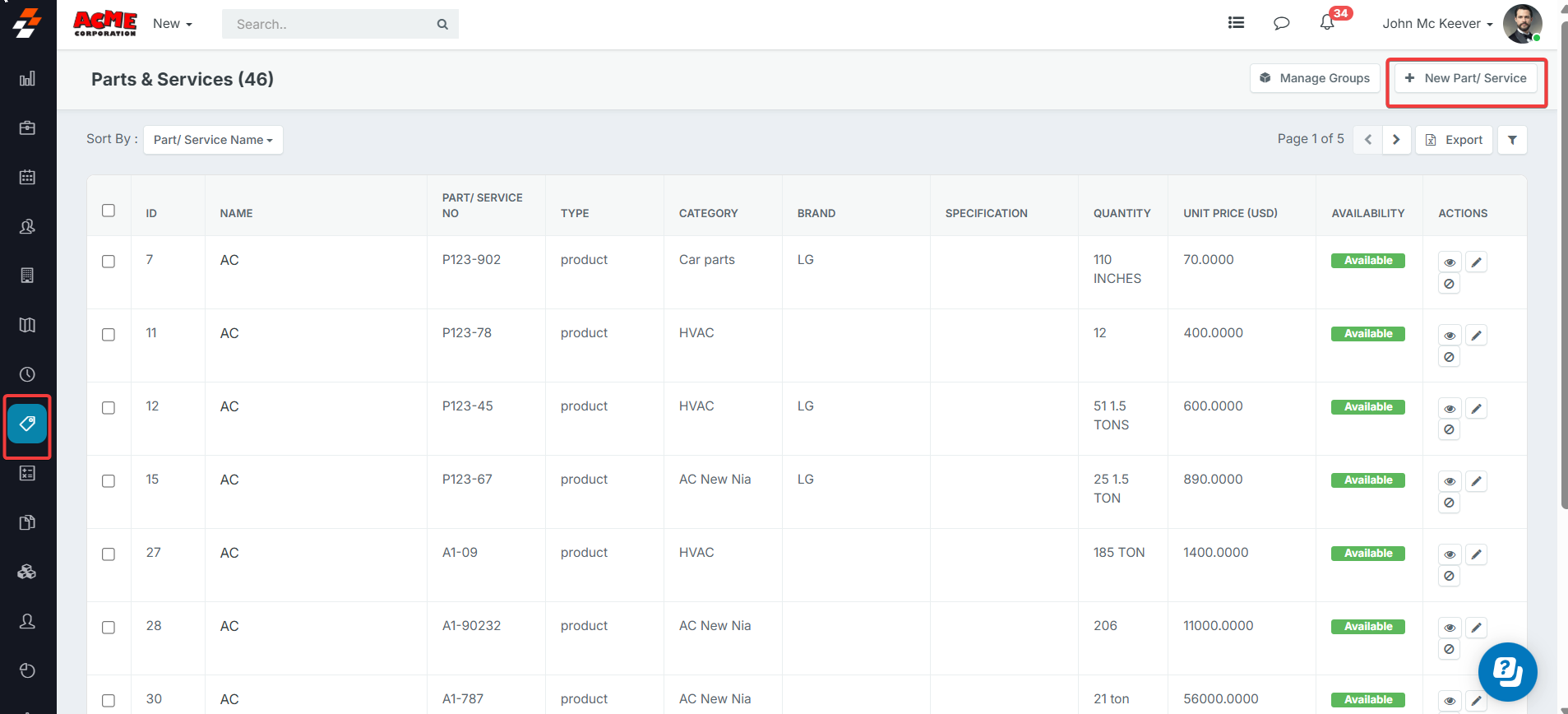Image resolution: width=1568 pixels, height=714 pixels.
Task: Click the Manage Groups button
Action: (1315, 78)
